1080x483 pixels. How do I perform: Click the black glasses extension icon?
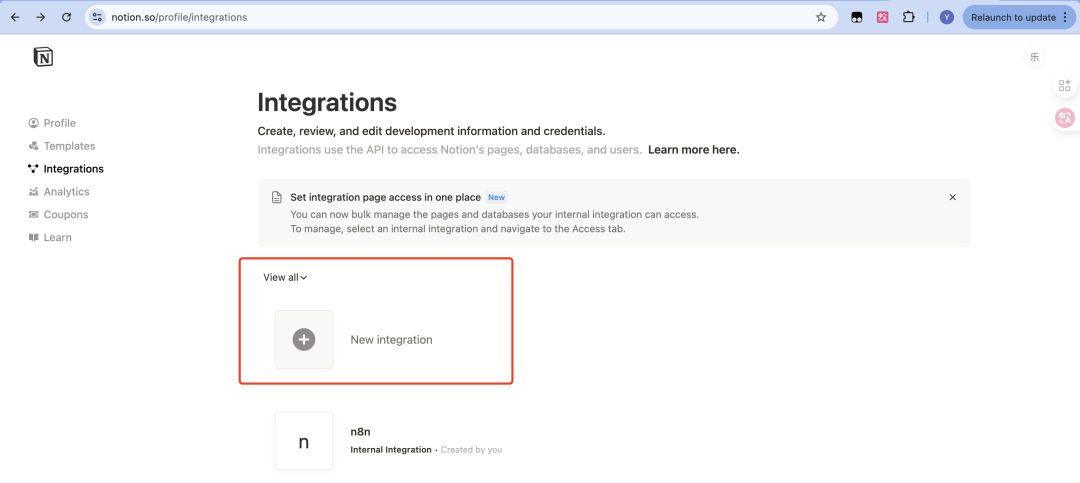(x=856, y=17)
